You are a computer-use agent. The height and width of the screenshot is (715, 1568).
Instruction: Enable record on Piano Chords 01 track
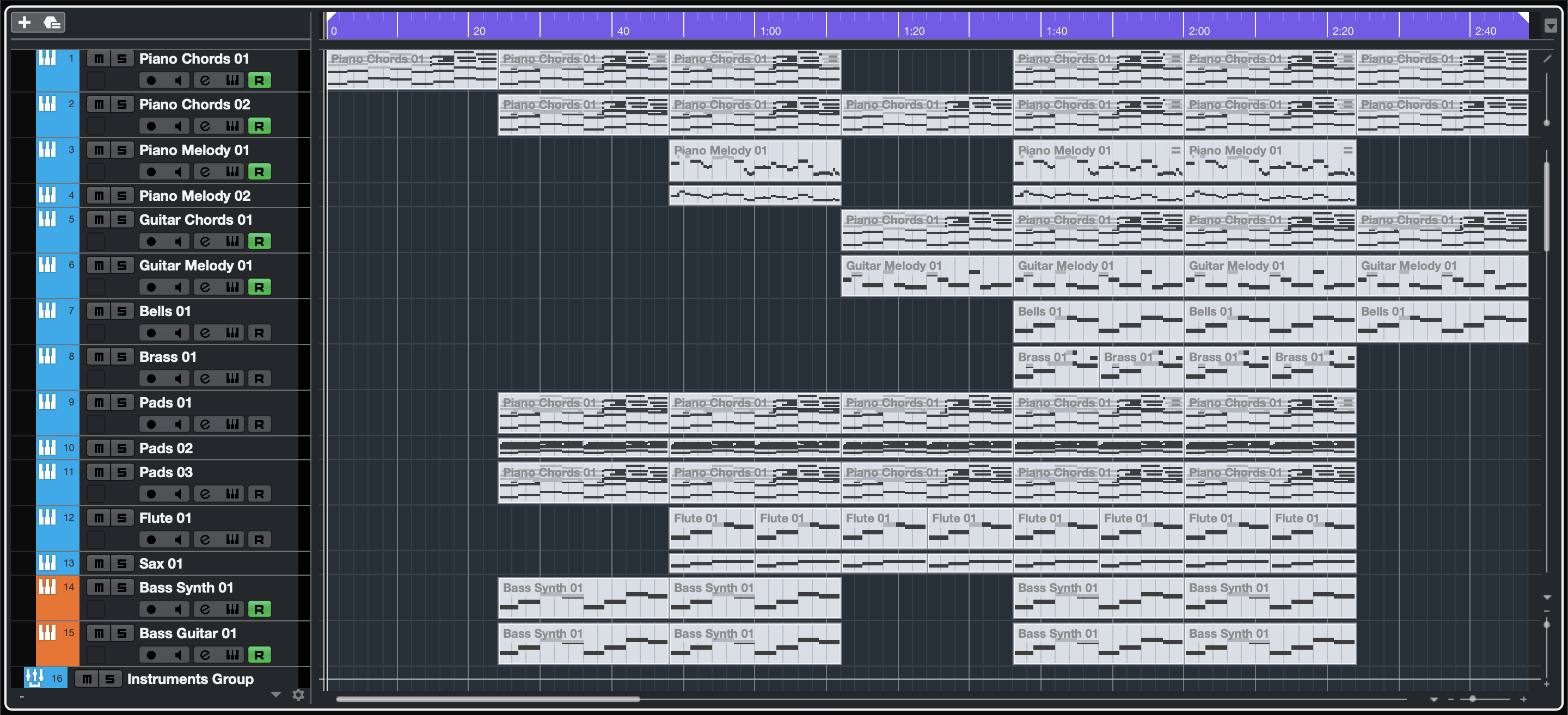click(151, 81)
